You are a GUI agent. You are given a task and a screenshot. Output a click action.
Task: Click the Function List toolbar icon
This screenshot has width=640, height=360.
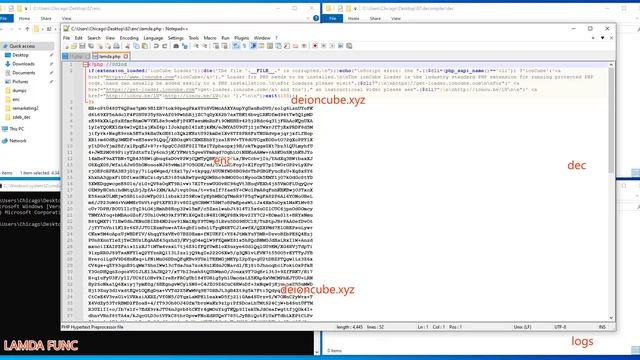pos(287,46)
